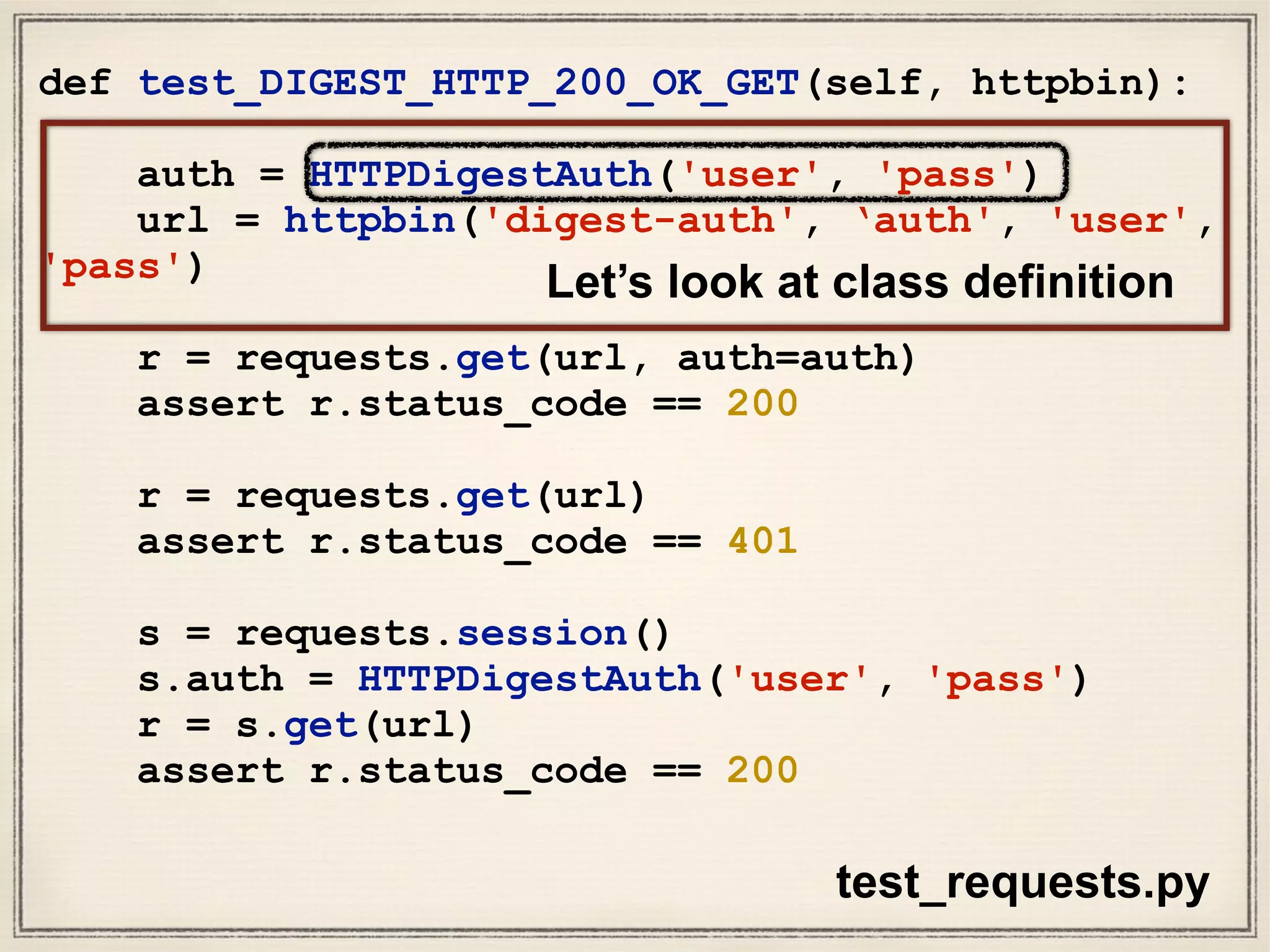Click the 'digest-auth' string literal
The width and height of the screenshot is (1270, 952).
[x=639, y=221]
